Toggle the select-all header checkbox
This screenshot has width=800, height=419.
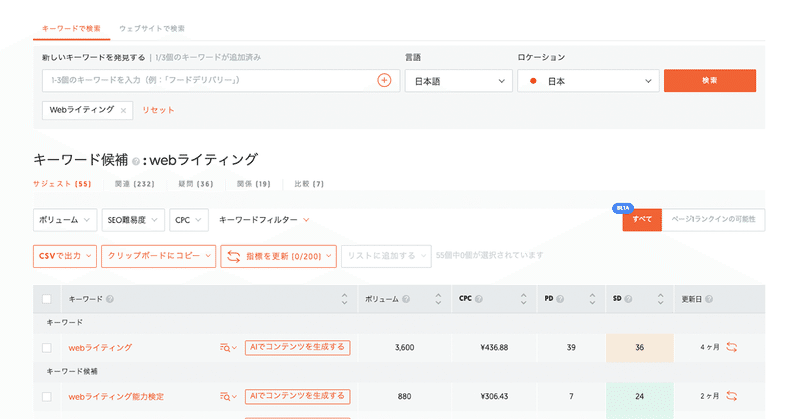pyautogui.click(x=46, y=299)
